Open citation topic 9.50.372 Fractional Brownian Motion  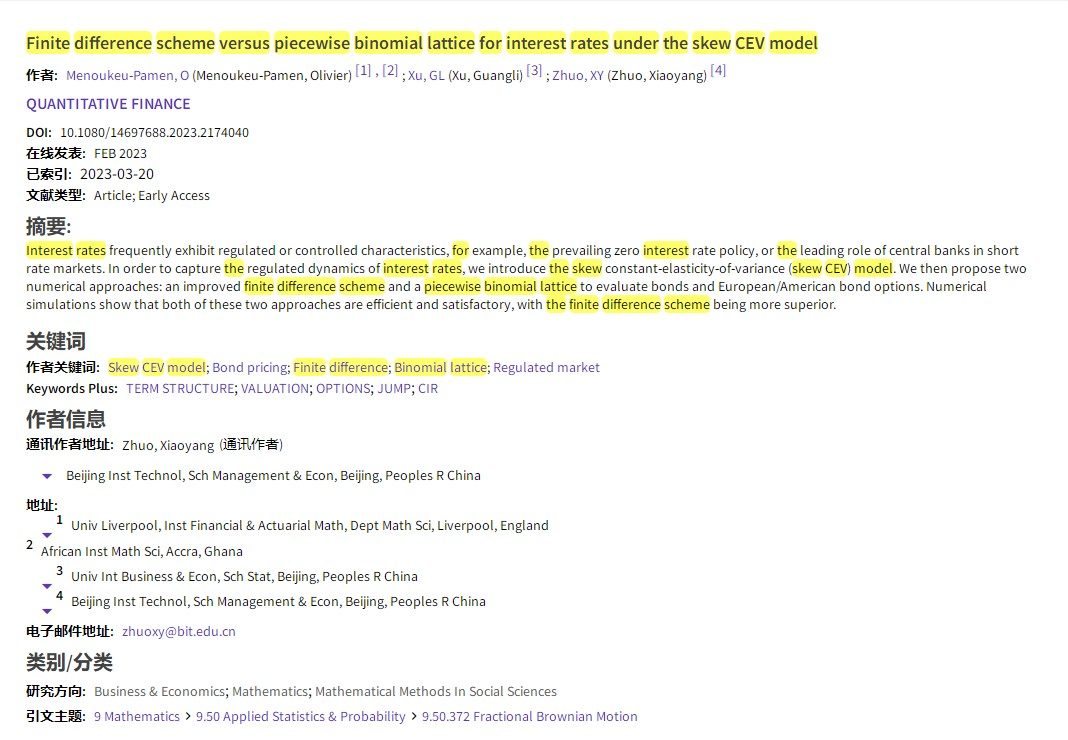529,716
